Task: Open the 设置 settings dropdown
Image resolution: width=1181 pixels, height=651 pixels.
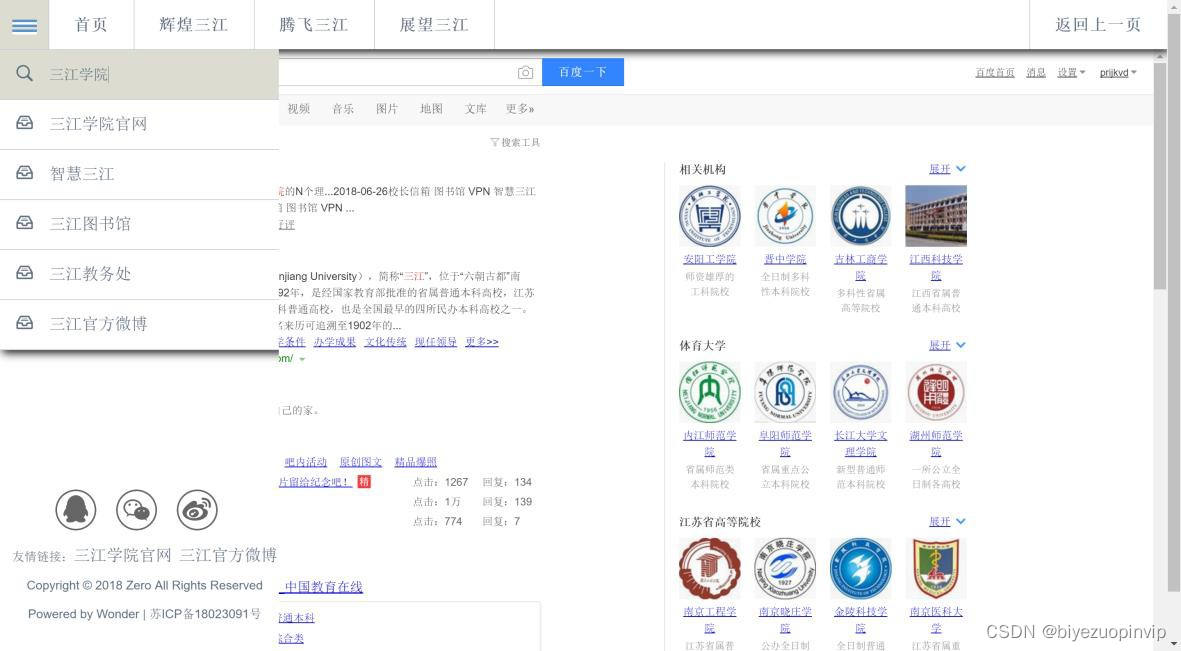Action: (1070, 72)
